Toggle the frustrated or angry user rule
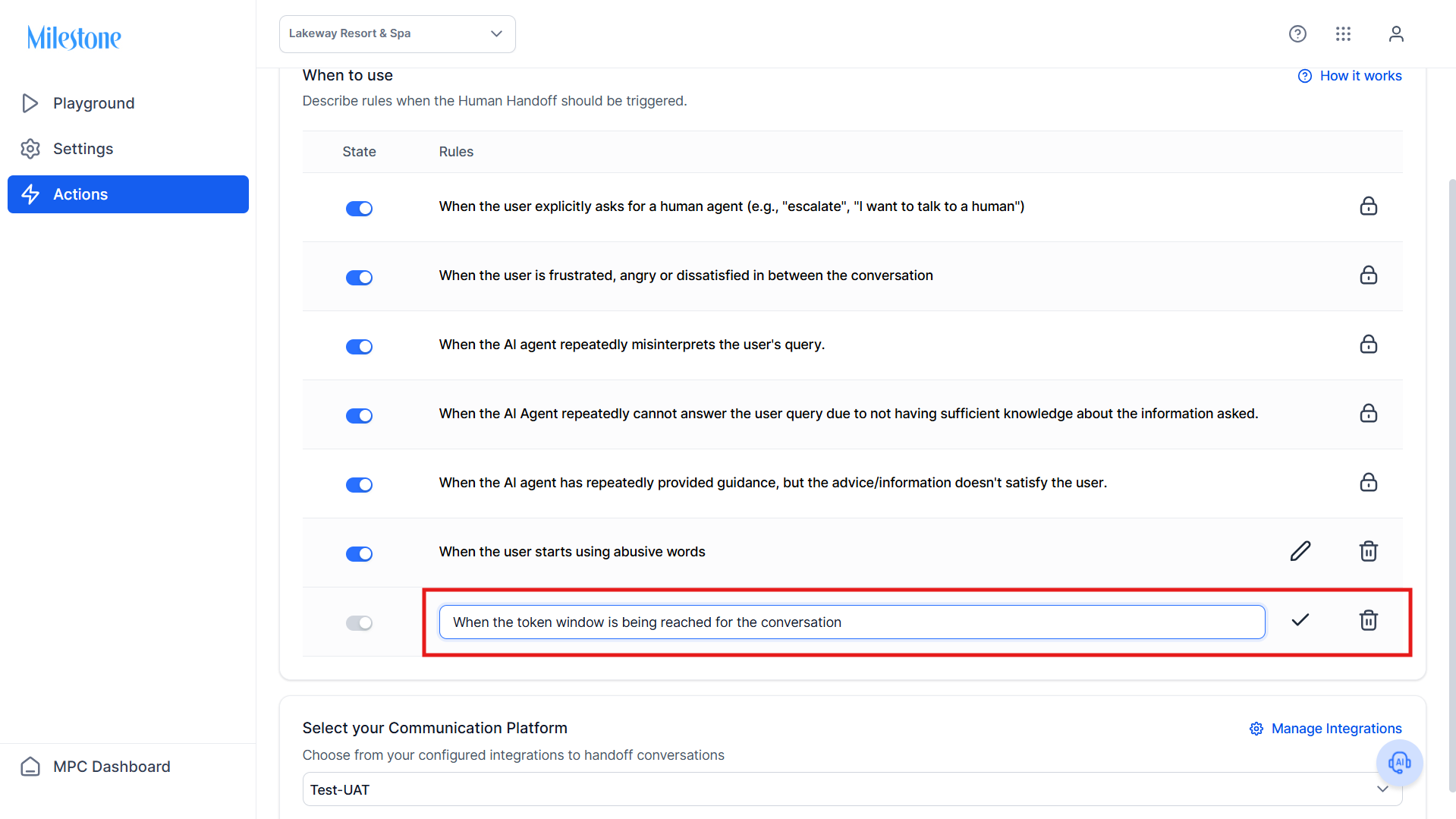This screenshot has height=819, width=1456. pos(359,278)
